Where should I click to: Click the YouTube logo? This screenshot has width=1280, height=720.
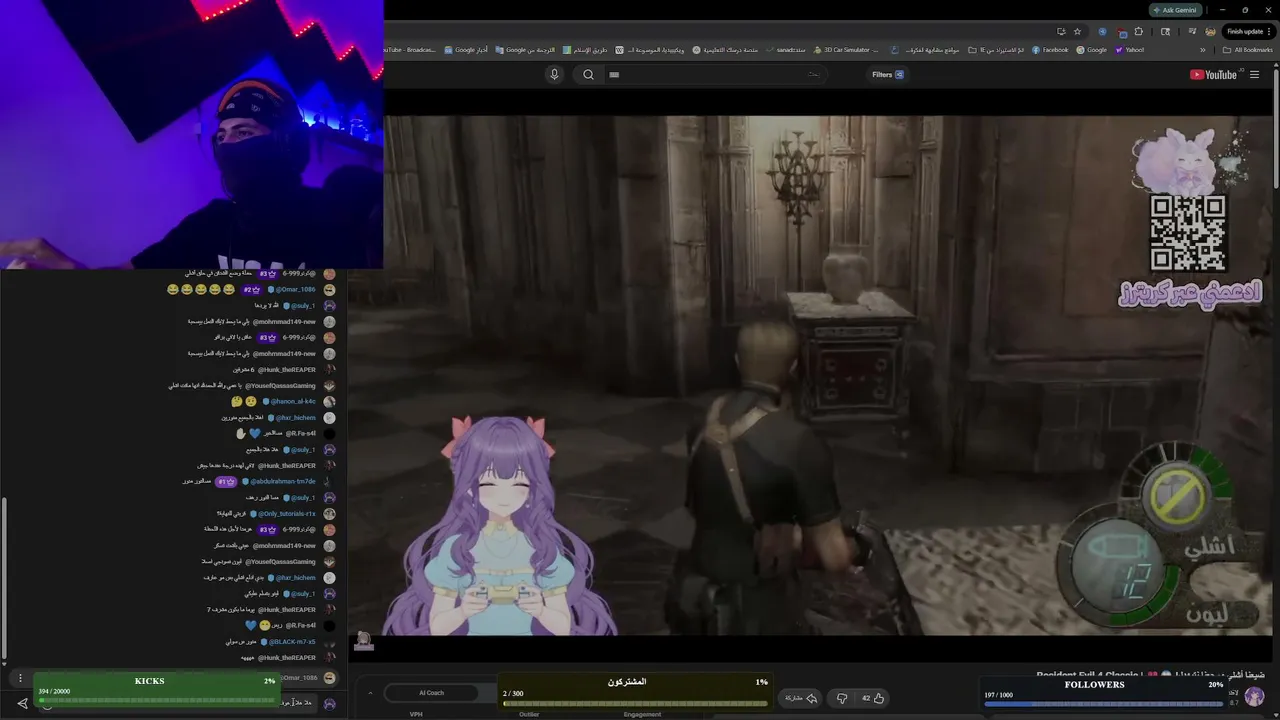1213,75
